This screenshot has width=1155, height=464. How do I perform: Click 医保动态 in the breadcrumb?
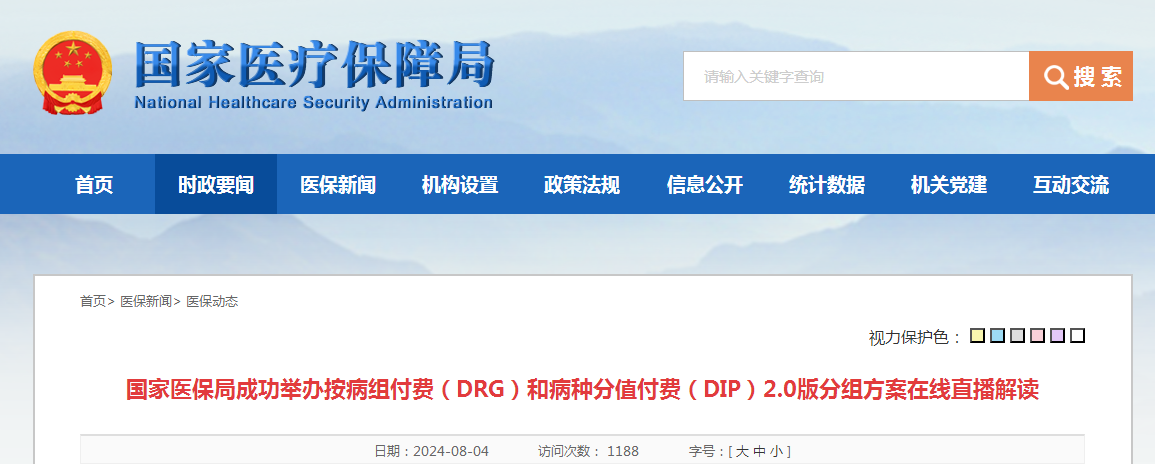[x=212, y=301]
